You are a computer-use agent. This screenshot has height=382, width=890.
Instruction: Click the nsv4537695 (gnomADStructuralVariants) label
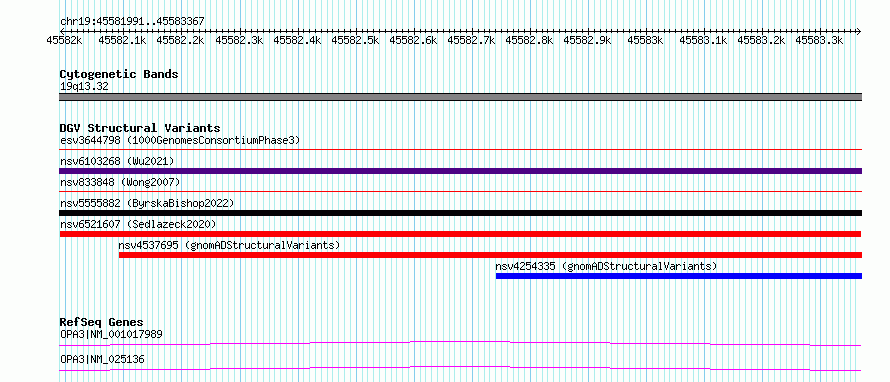[x=229, y=245]
